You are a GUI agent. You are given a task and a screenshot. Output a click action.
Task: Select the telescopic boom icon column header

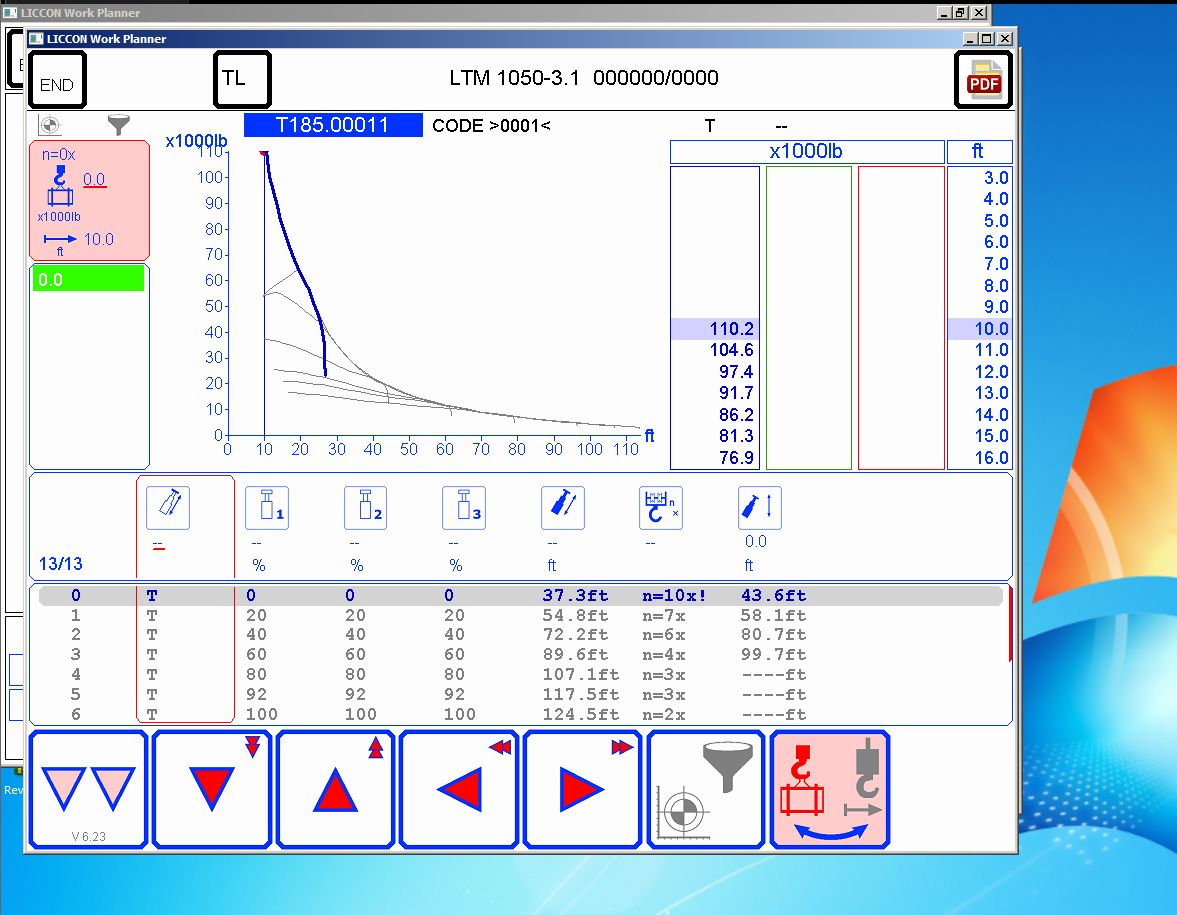click(167, 508)
